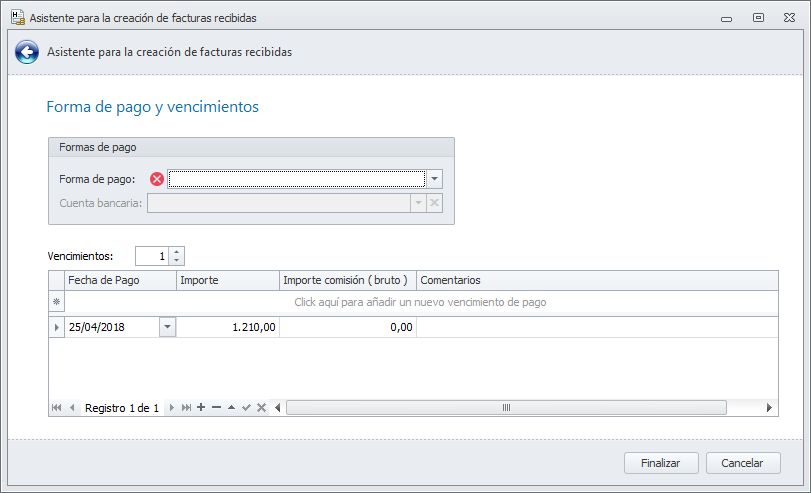
Task: Click the application icon in title bar
Action: tap(18, 17)
